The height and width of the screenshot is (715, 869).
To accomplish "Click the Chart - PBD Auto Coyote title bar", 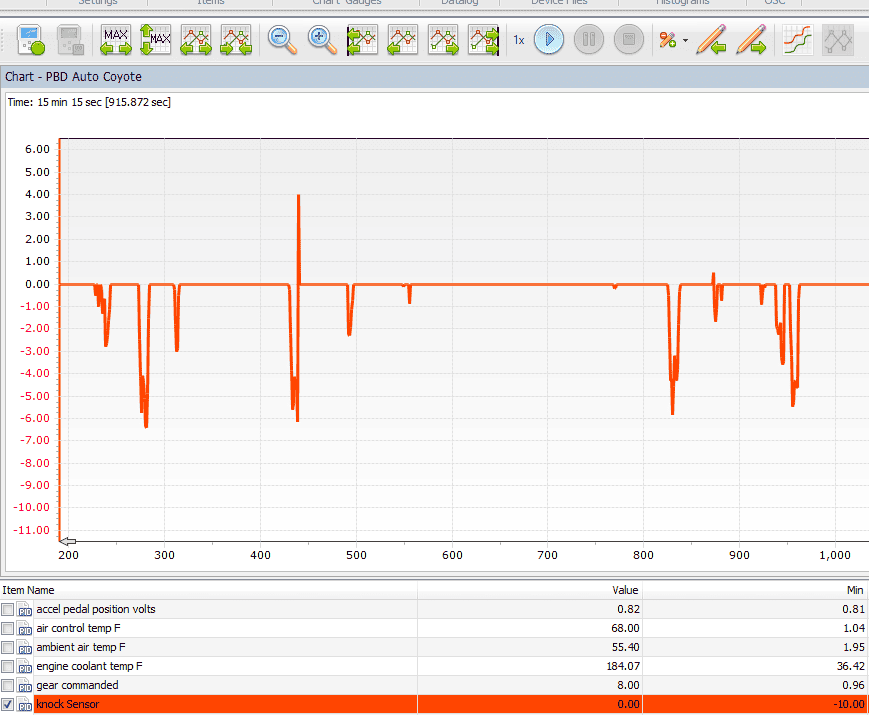I will click(x=434, y=77).
